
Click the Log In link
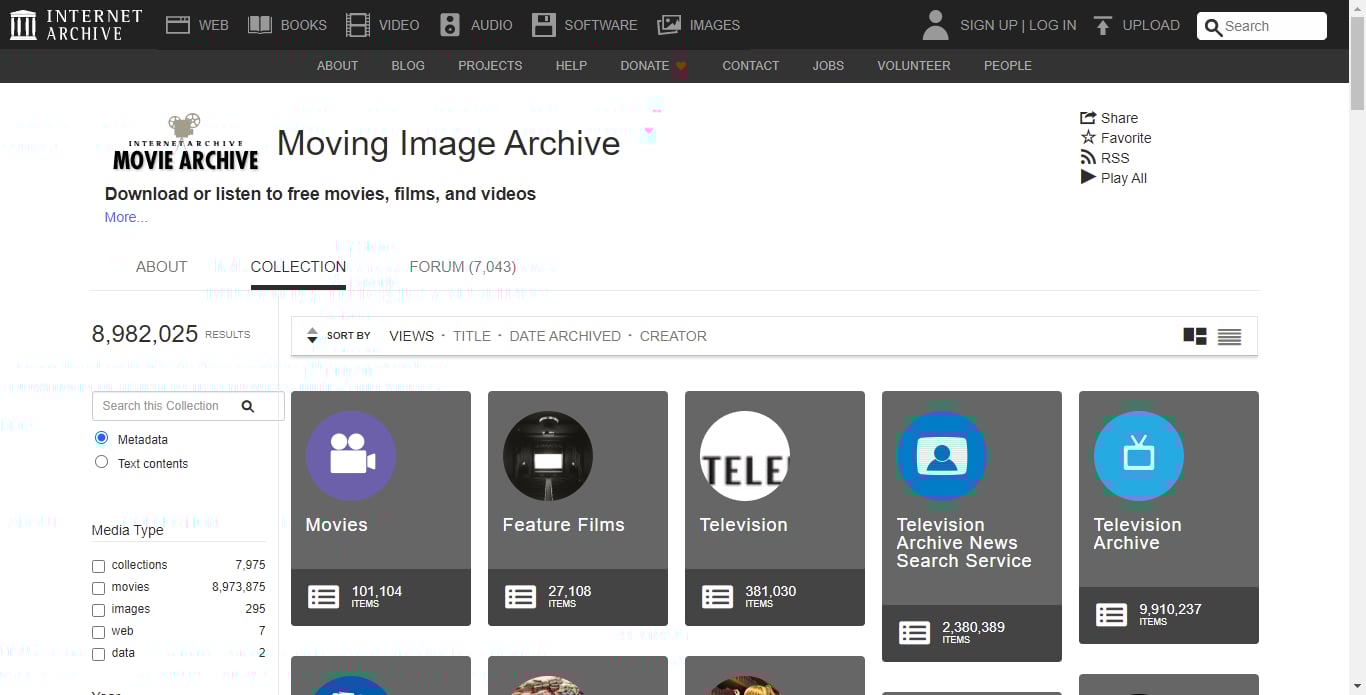(x=1053, y=25)
